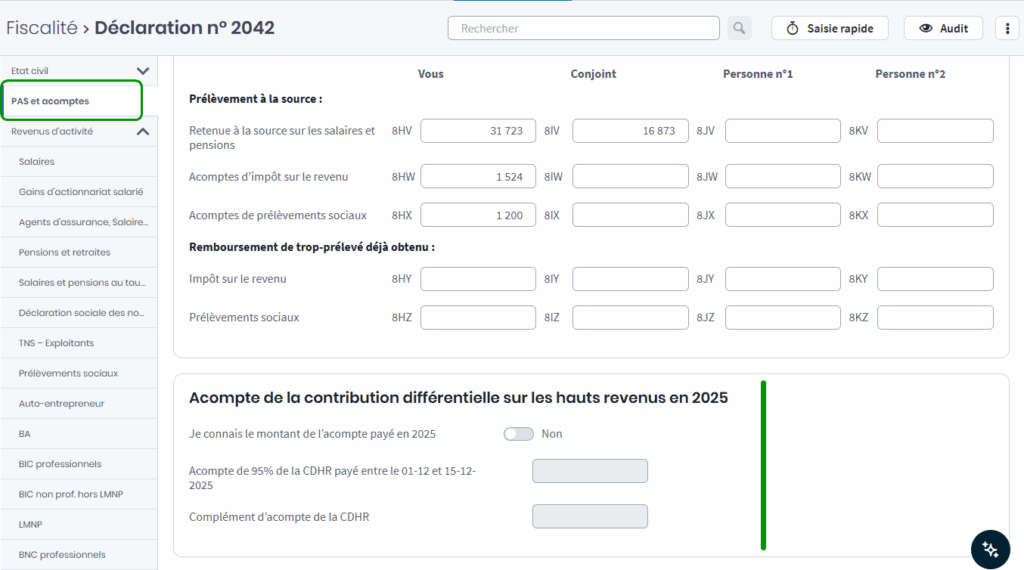Focus the 8HY impôt sur le revenu field
1024x570 pixels.
(478, 279)
